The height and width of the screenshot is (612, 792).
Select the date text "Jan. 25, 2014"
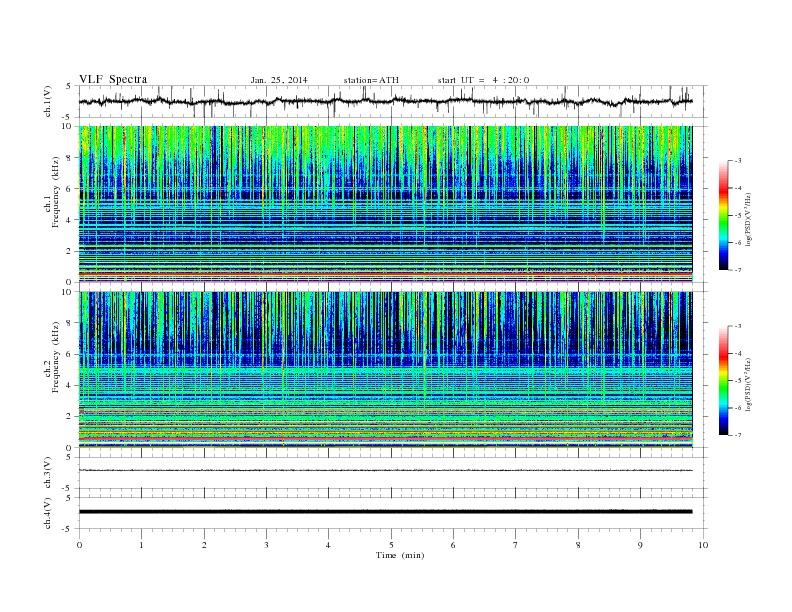279,80
